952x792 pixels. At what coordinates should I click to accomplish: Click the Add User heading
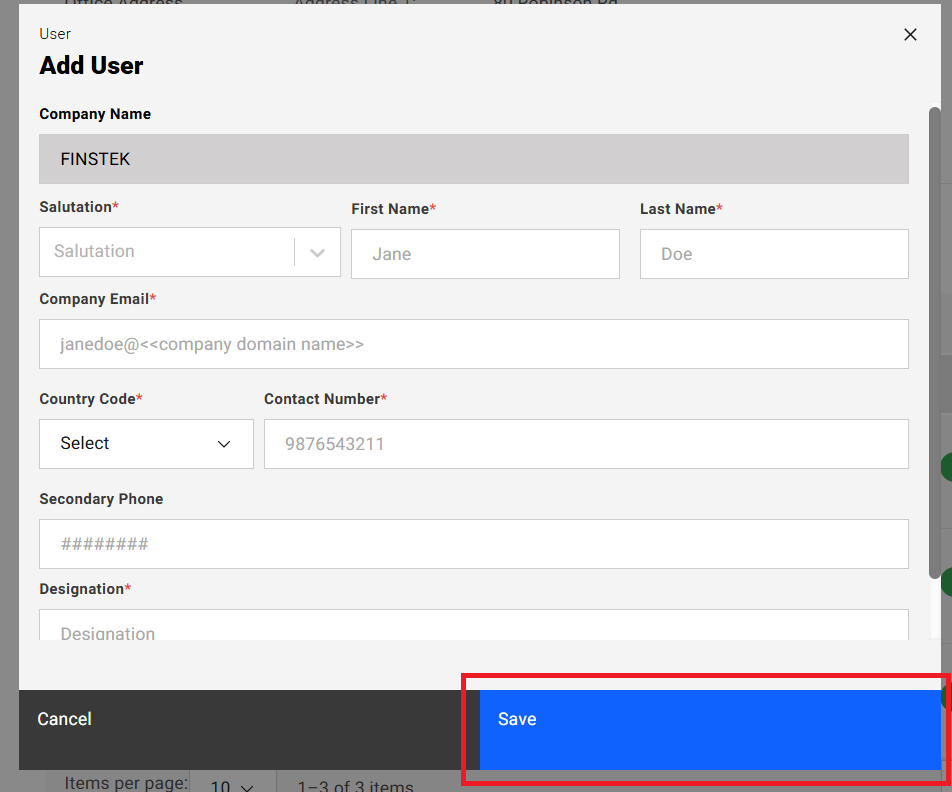pos(91,66)
